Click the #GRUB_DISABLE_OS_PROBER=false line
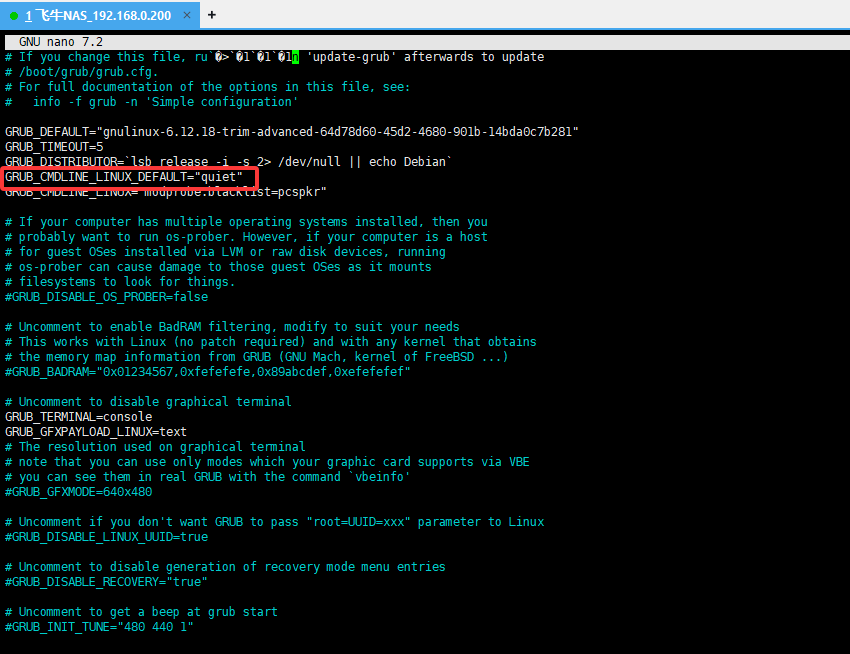850x654 pixels. (x=106, y=297)
